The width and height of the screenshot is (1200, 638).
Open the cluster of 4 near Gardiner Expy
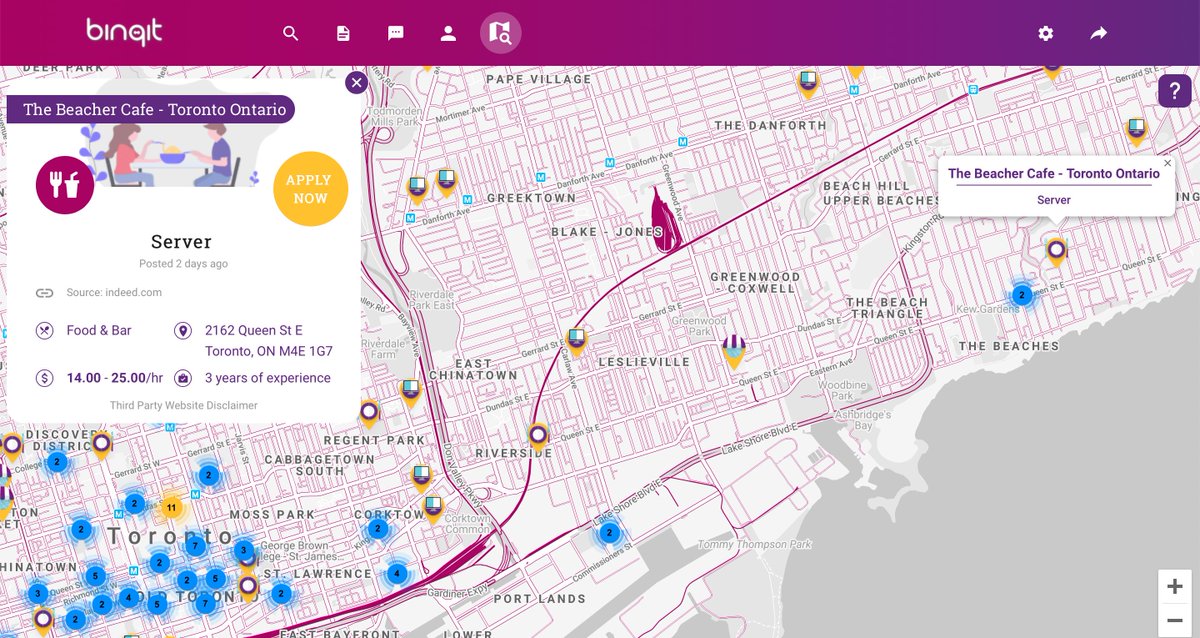click(397, 574)
